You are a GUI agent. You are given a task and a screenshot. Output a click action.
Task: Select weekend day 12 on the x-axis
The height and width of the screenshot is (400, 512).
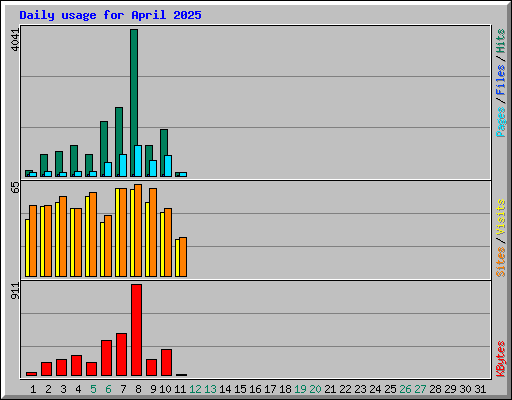click(195, 389)
